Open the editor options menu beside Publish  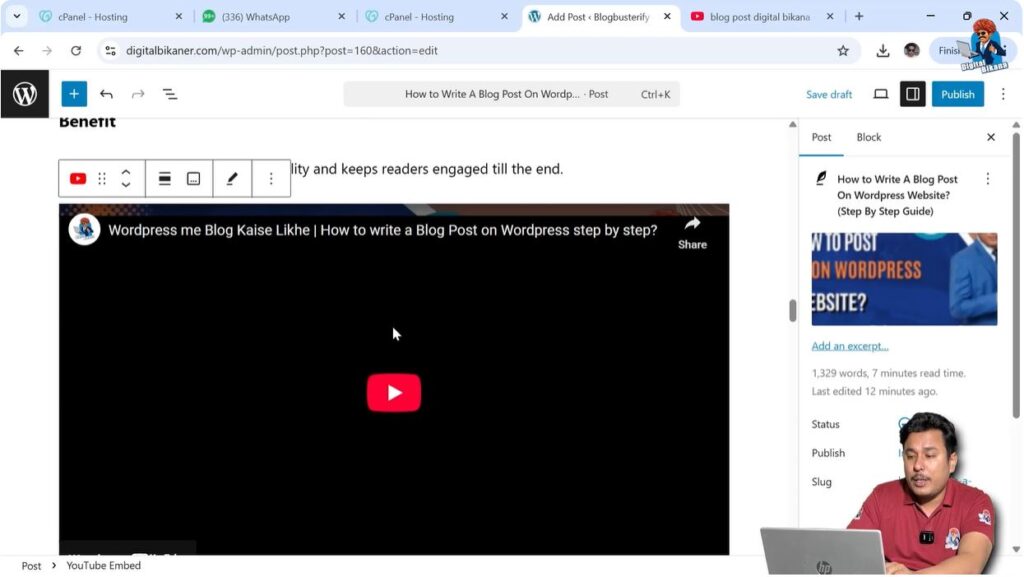(x=1003, y=93)
